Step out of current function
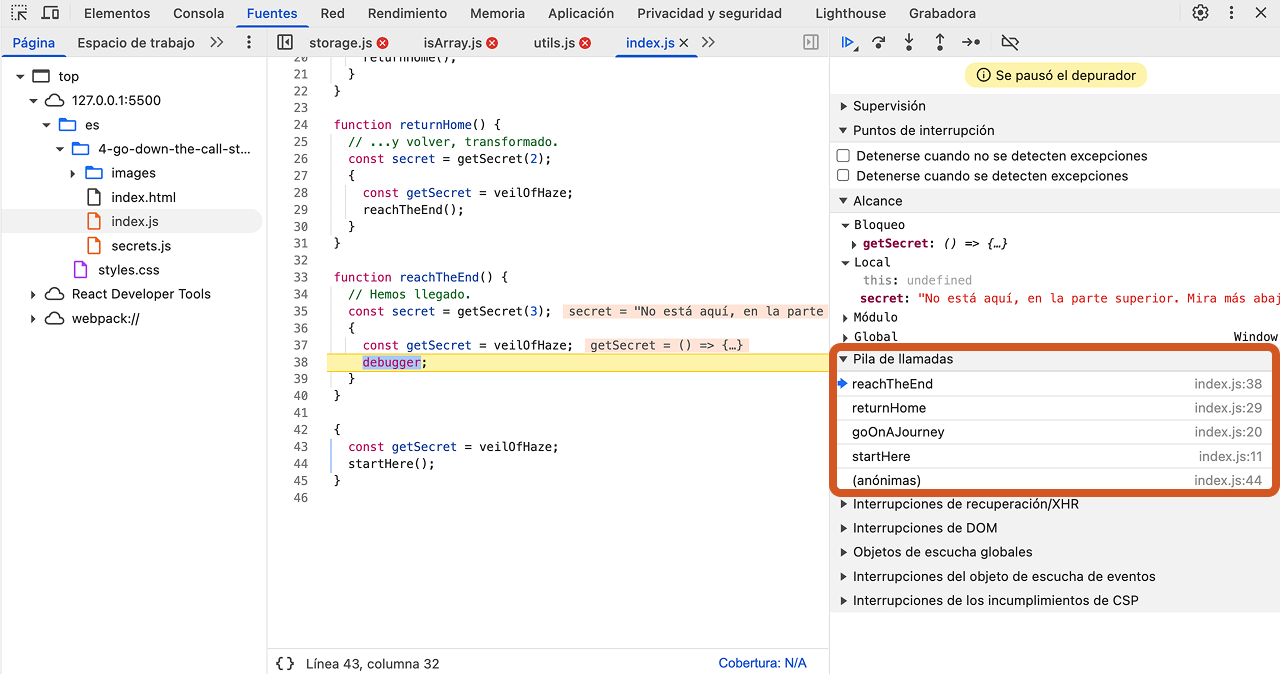The width and height of the screenshot is (1280, 674). coord(940,43)
